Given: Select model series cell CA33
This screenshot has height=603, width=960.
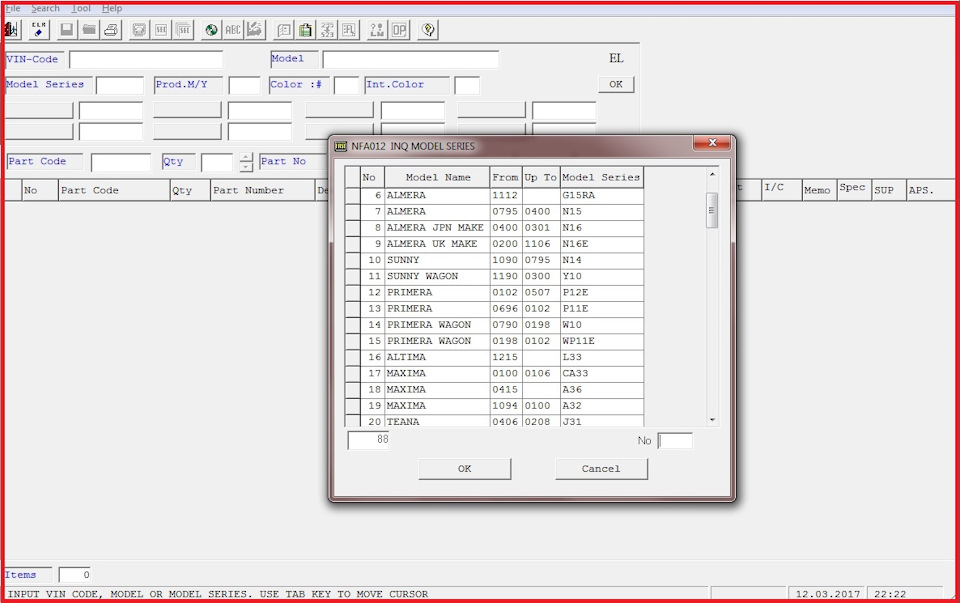Looking at the screenshot, I should pos(602,373).
